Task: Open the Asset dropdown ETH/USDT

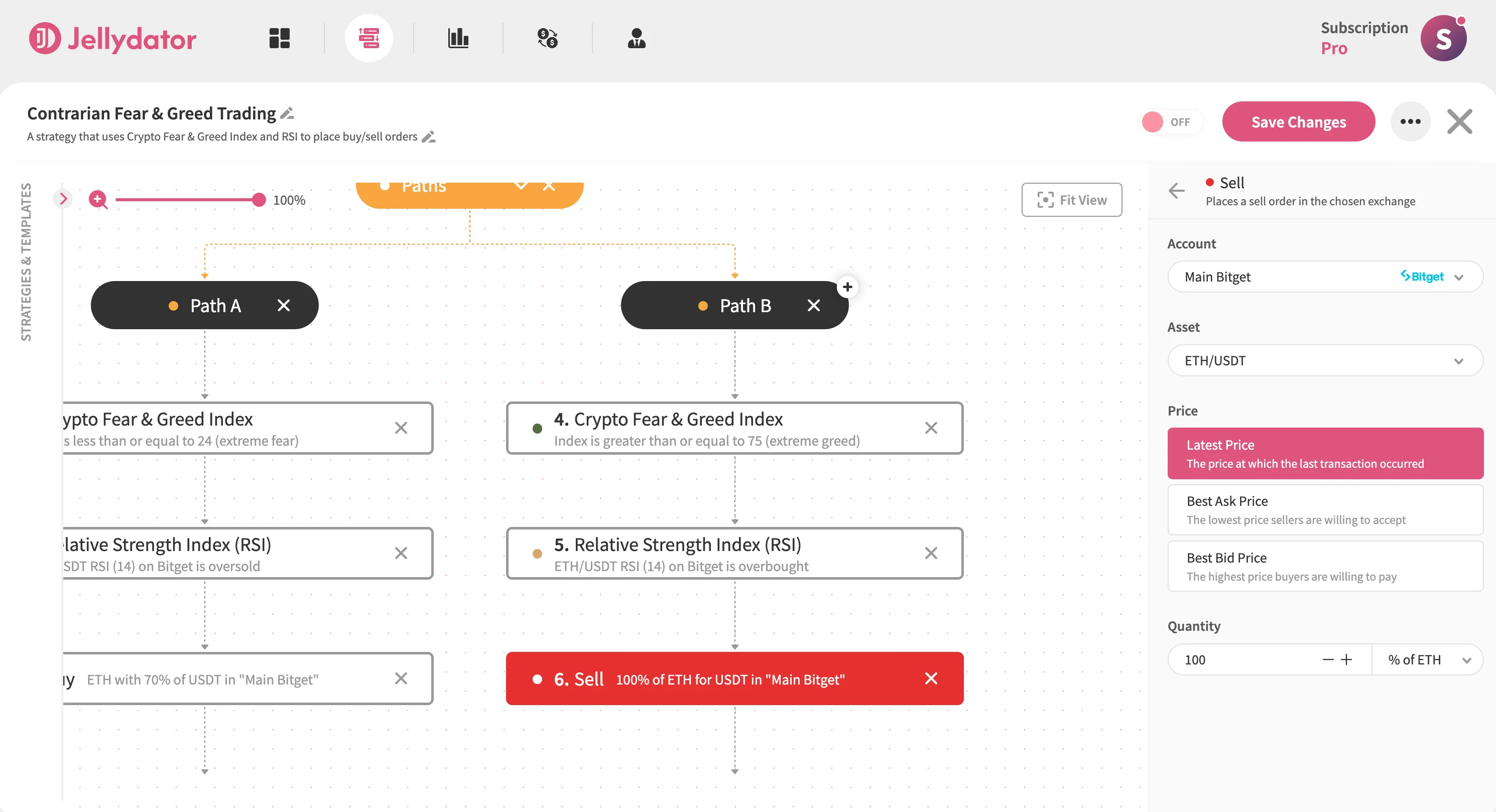Action: (x=1325, y=360)
